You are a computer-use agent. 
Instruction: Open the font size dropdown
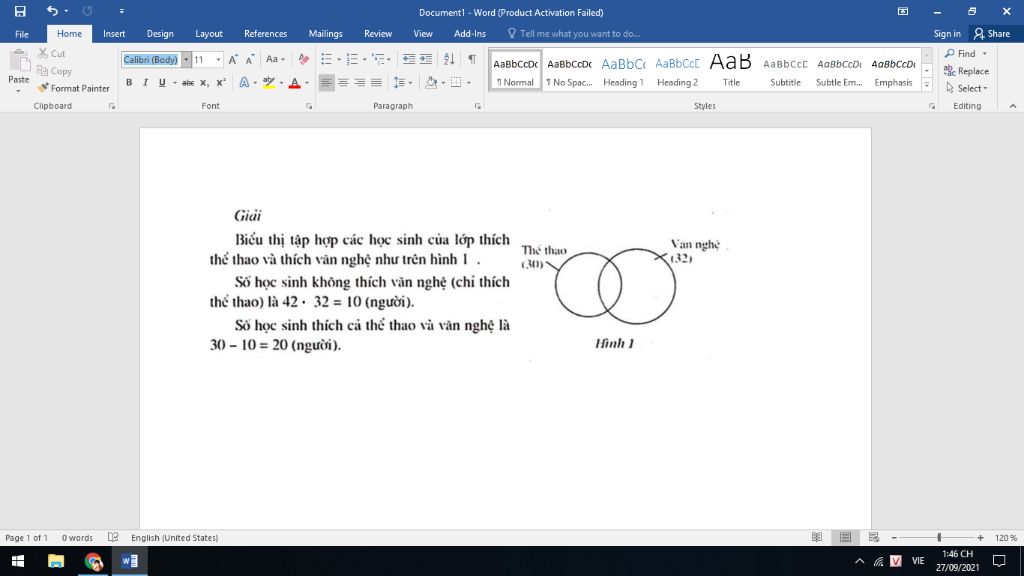(x=218, y=59)
